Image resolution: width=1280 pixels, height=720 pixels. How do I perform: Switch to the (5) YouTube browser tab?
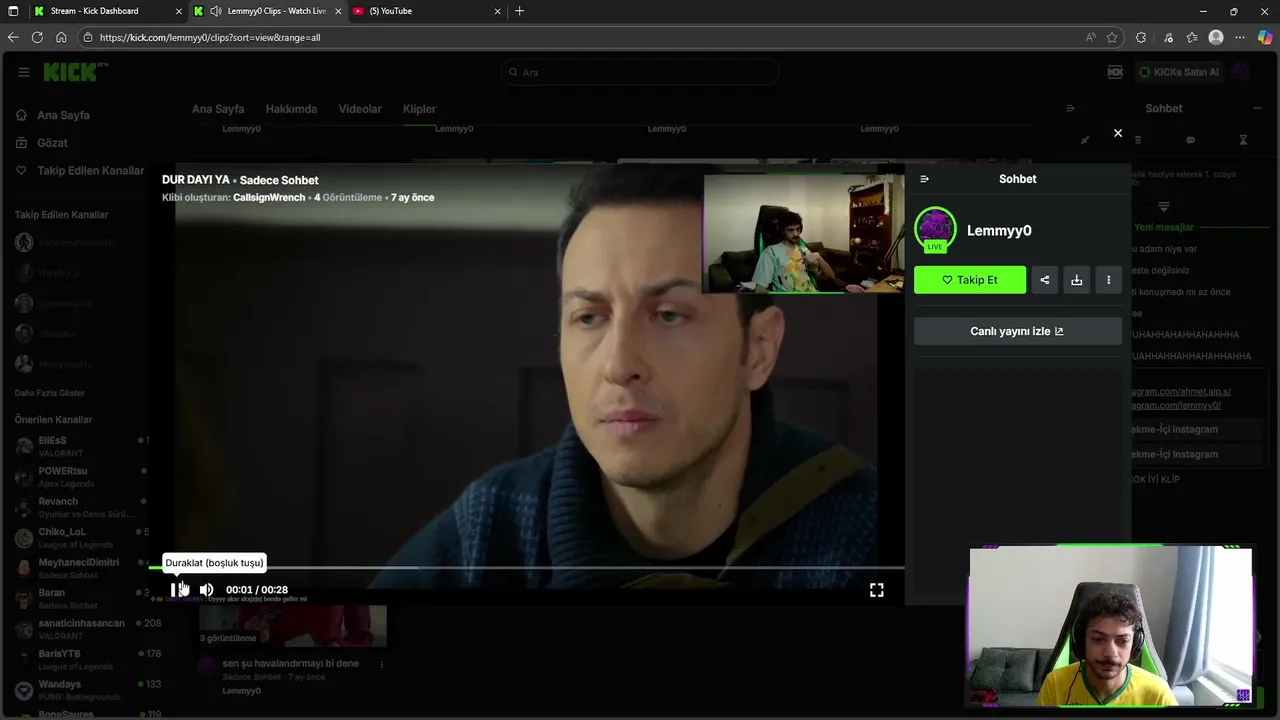426,11
